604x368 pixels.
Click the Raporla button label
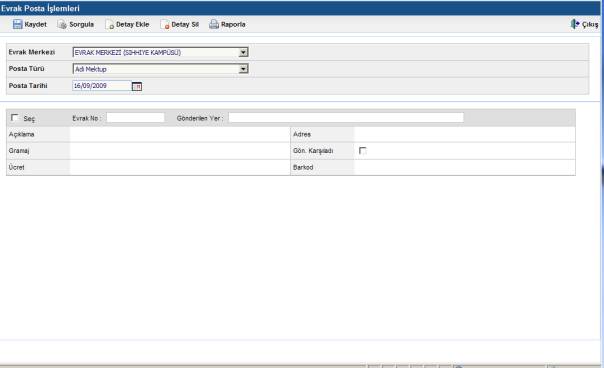coord(233,24)
